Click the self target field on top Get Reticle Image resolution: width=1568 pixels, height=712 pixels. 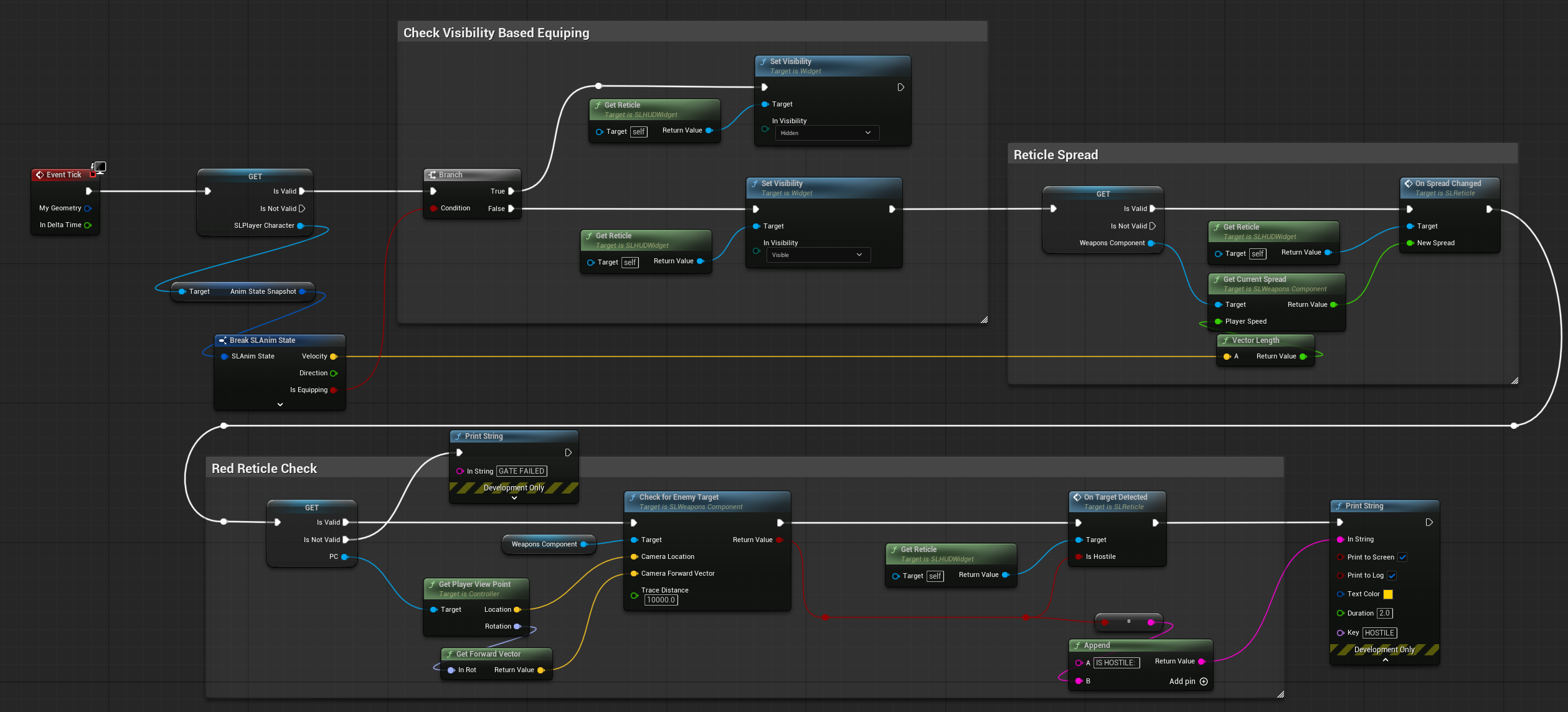point(639,132)
